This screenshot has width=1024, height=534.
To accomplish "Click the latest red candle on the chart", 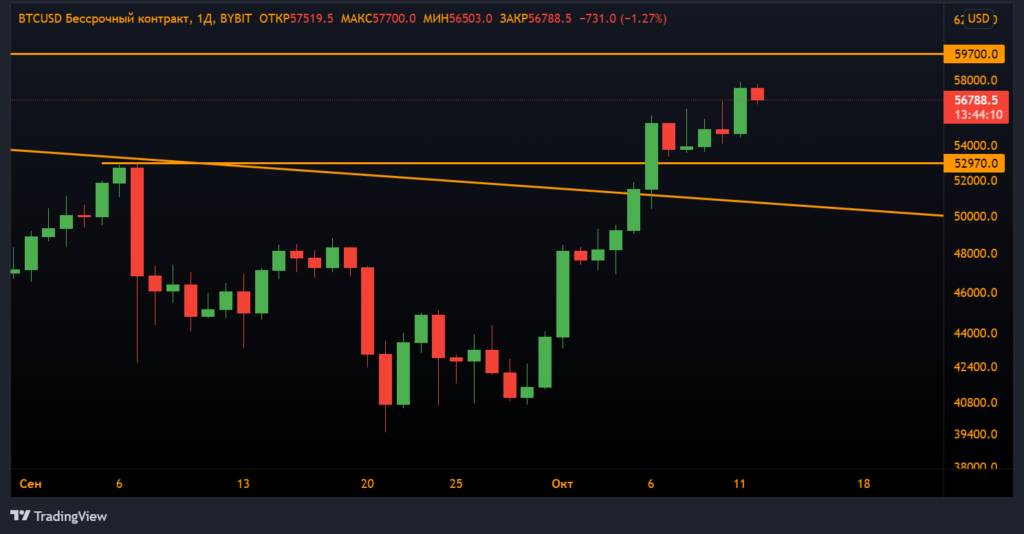I will pyautogui.click(x=757, y=94).
